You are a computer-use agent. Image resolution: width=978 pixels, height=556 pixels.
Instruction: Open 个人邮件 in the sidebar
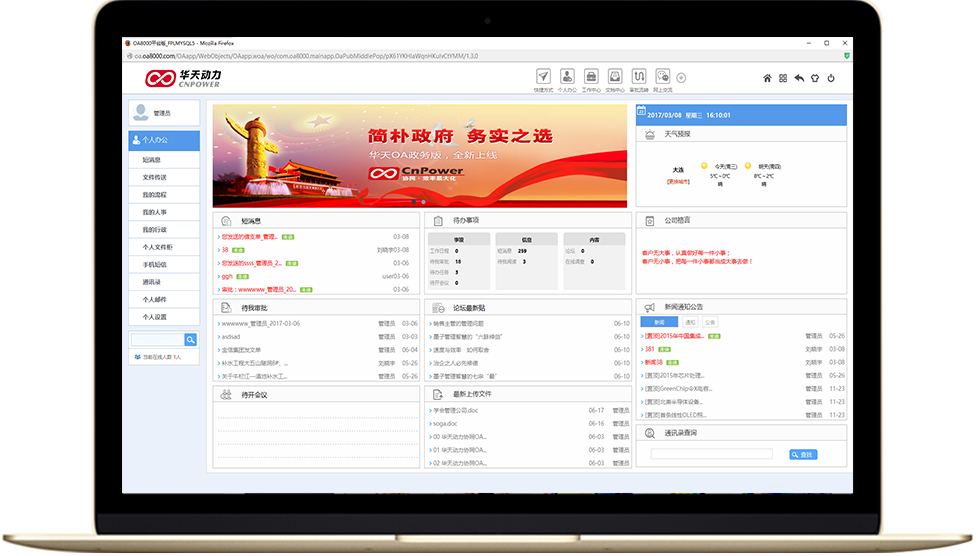pyautogui.click(x=164, y=300)
